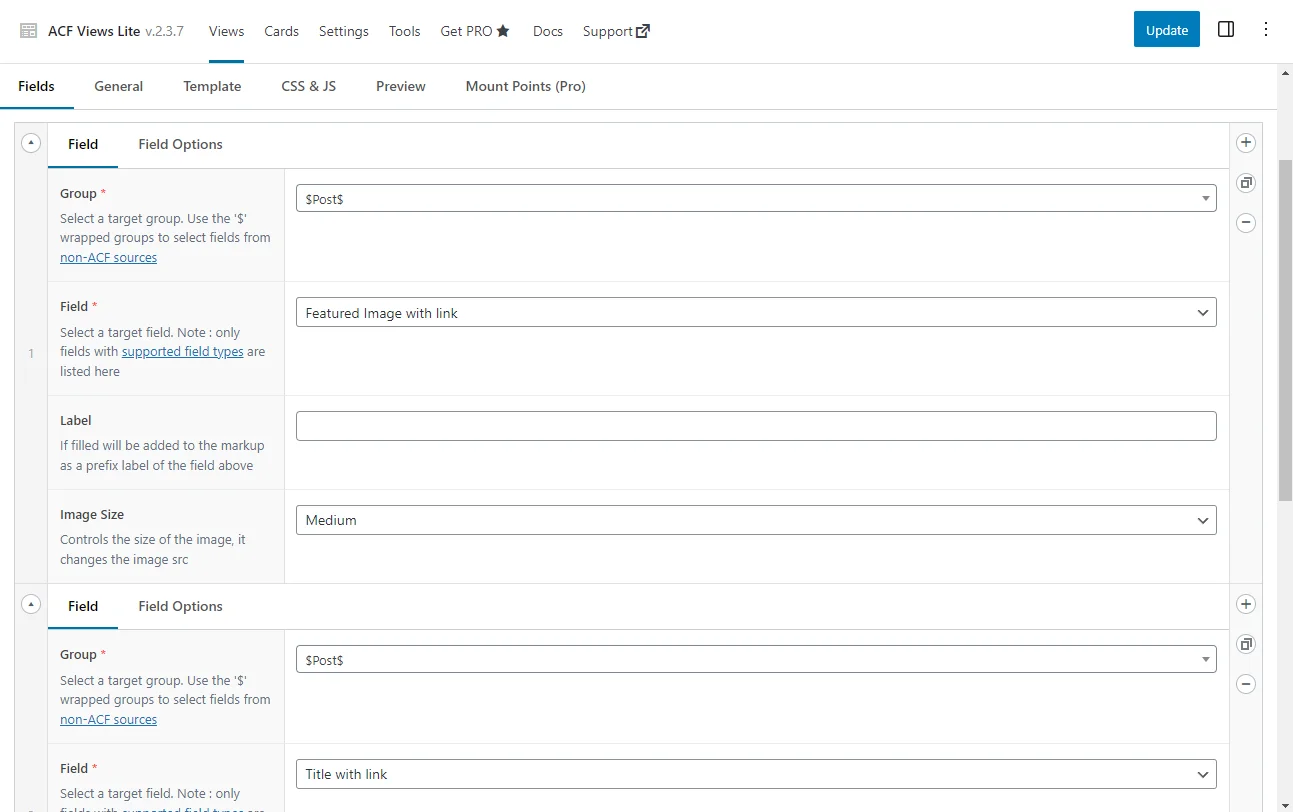Duplicate the Title with link field row

[x=1246, y=644]
